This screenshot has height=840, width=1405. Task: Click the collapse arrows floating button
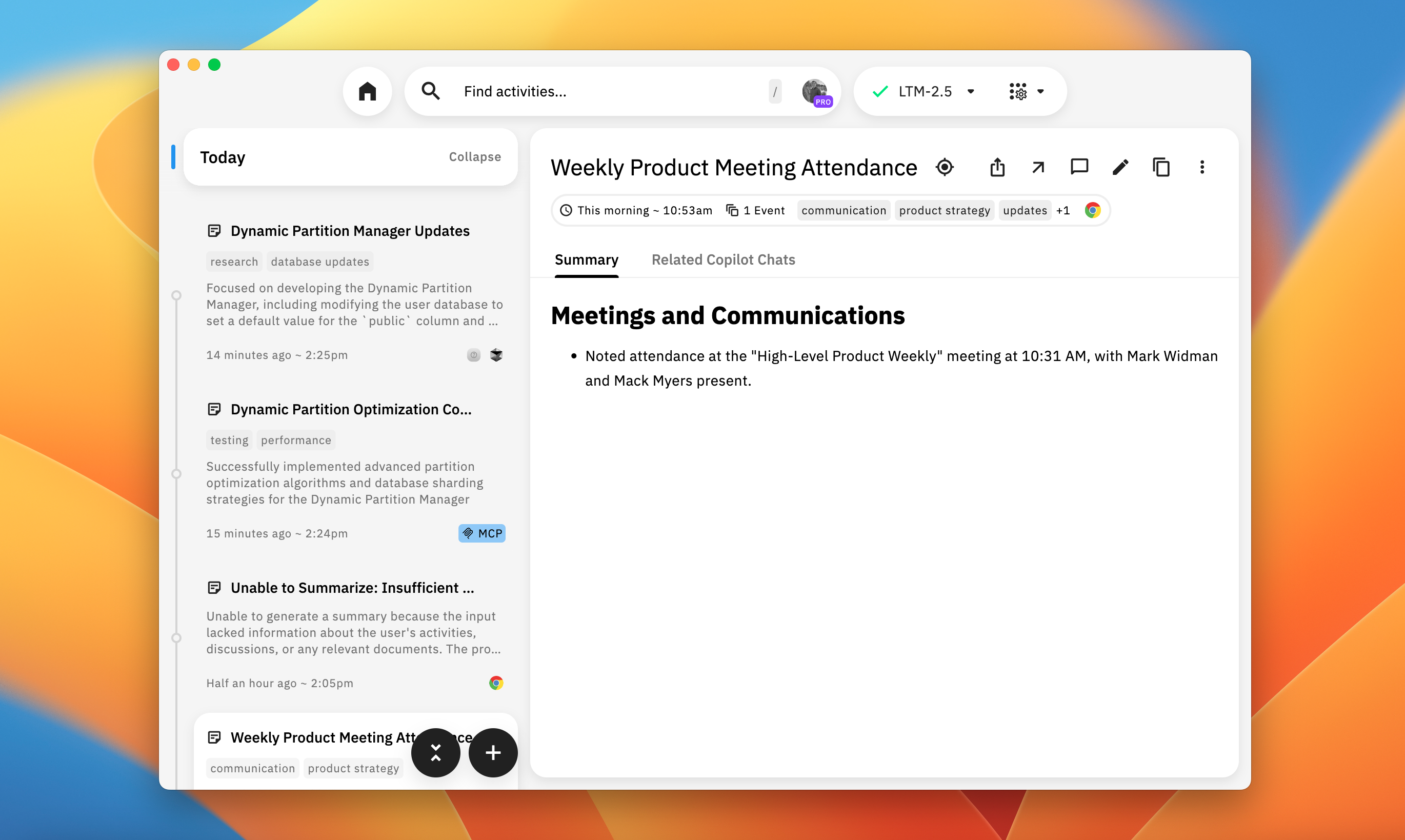(x=435, y=752)
